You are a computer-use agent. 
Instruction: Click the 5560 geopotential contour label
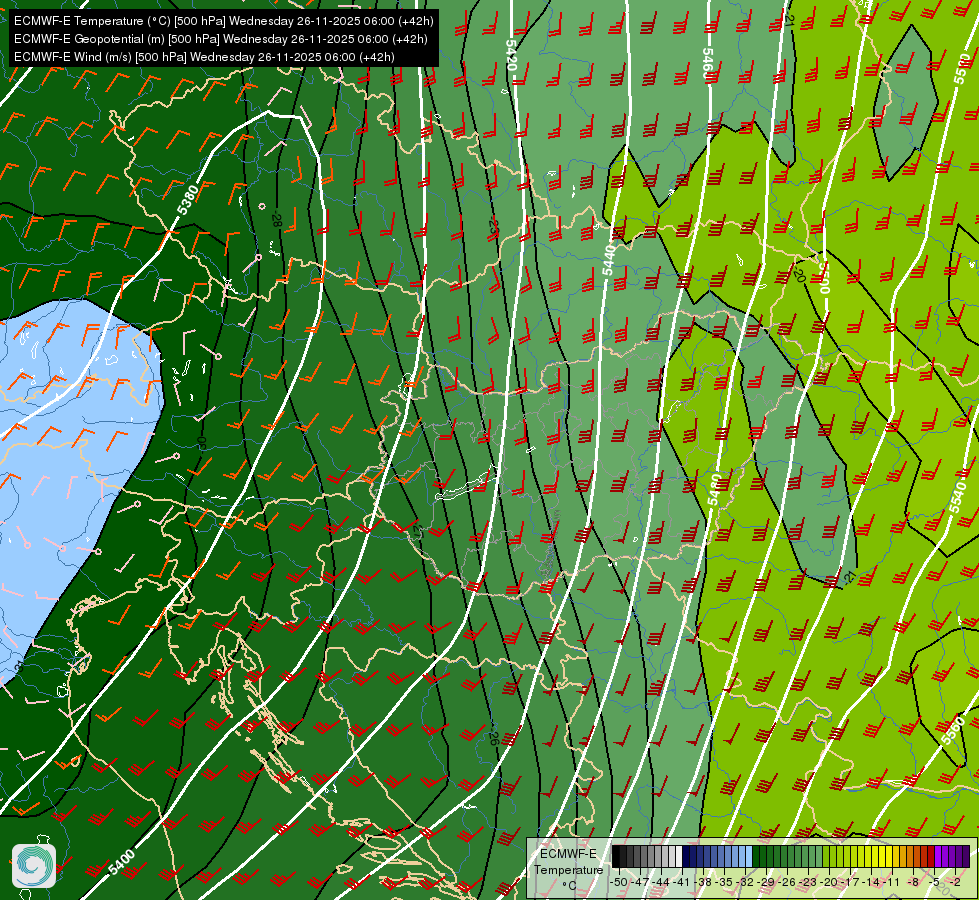pyautogui.click(x=953, y=731)
